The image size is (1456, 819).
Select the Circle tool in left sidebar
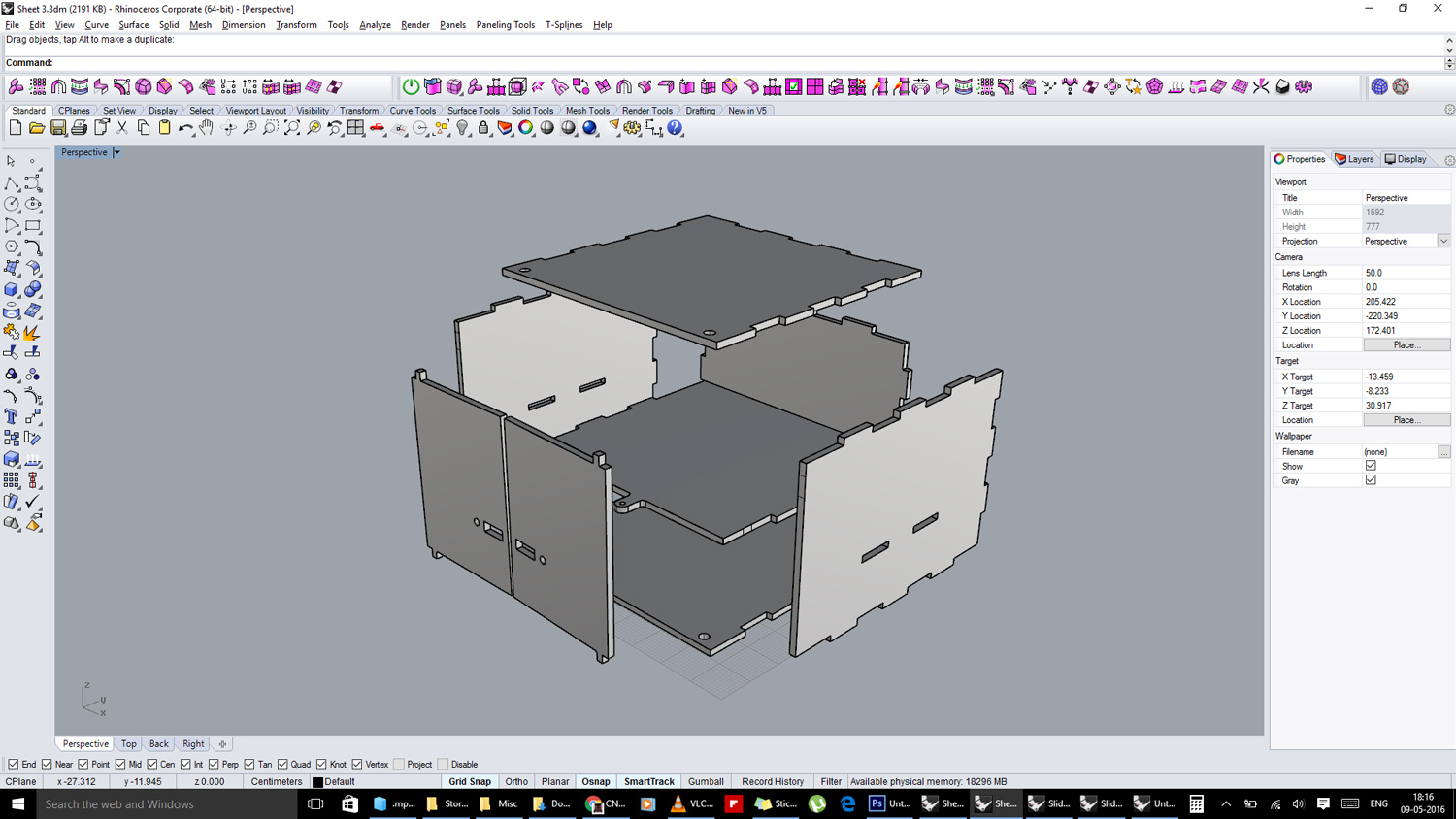tap(12, 205)
